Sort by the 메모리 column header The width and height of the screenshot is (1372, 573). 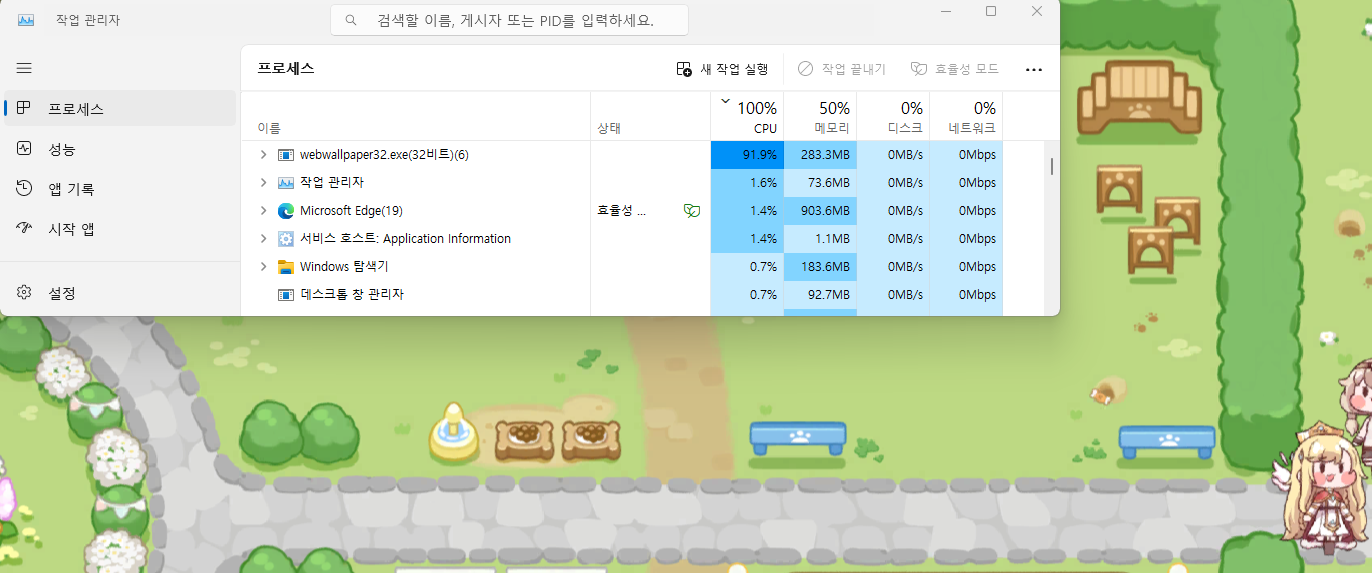[x=819, y=117]
